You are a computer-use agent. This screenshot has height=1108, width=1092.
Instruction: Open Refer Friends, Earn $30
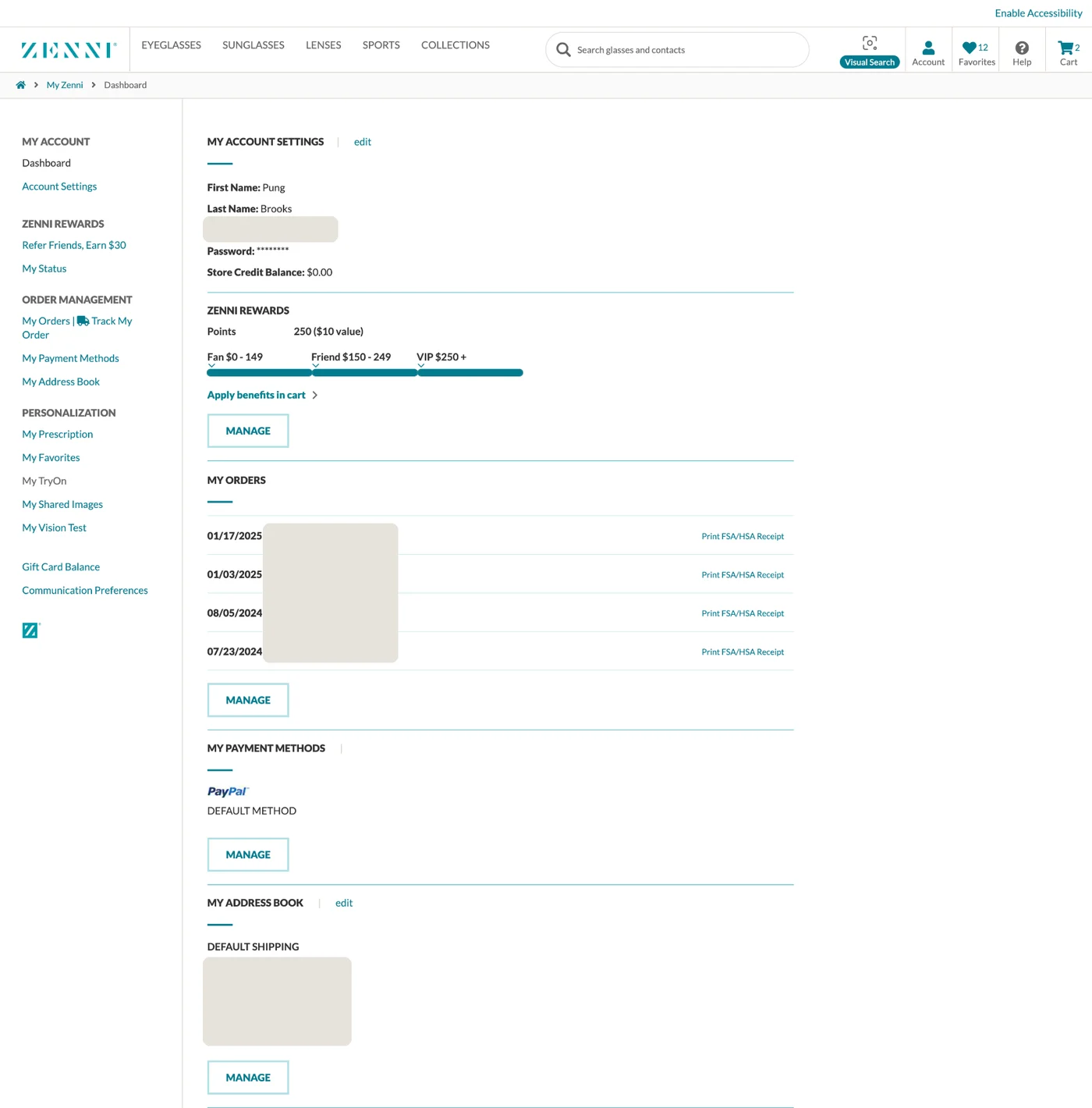[x=74, y=245]
